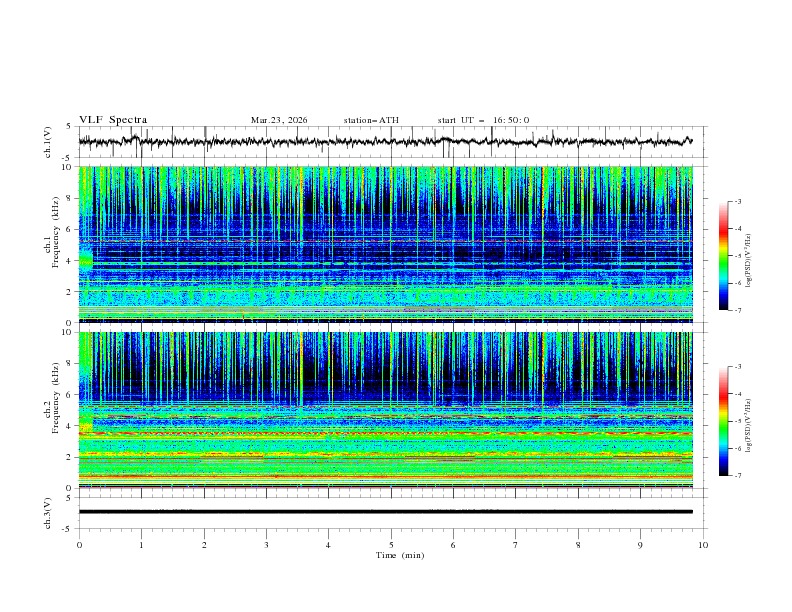The image size is (792, 612).
Task: Click the ch.1 color scale 'log(PSD)(V²/Hz)' label
Action: coord(749,261)
